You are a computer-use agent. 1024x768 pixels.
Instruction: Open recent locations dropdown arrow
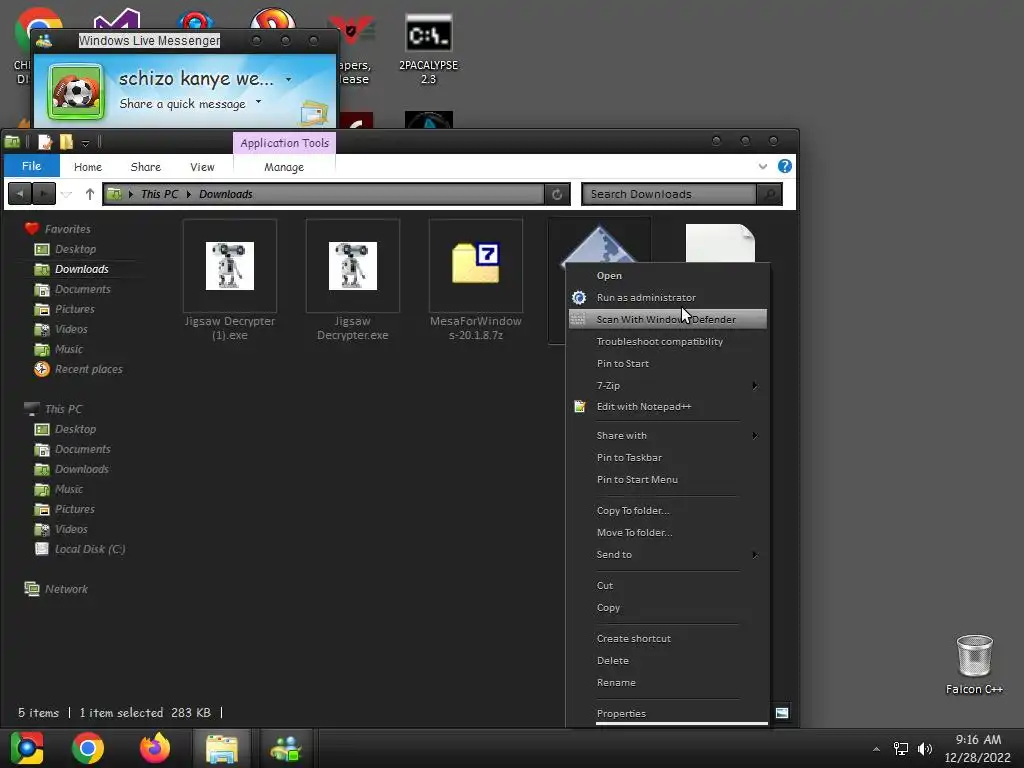click(66, 194)
